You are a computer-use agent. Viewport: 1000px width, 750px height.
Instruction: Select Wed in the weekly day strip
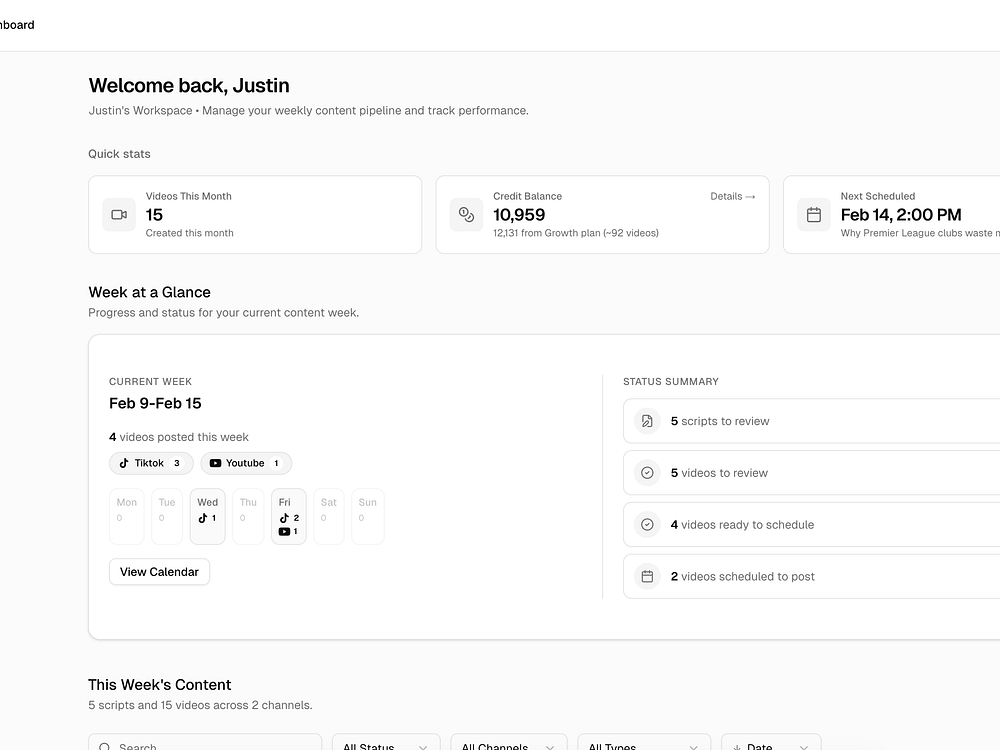point(207,516)
